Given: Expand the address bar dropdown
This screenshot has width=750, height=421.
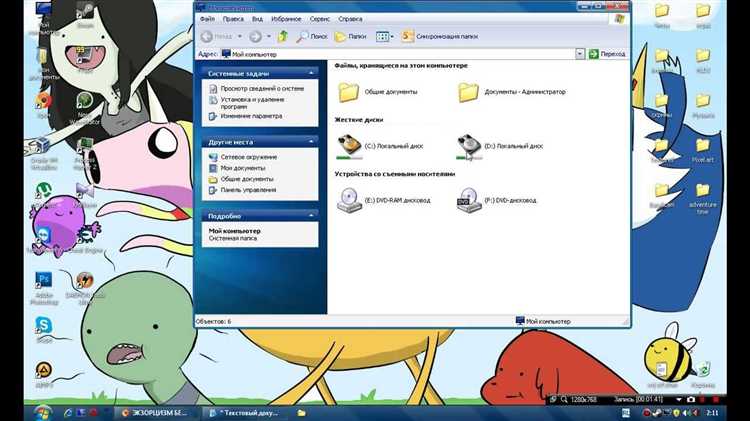Looking at the screenshot, I should pyautogui.click(x=580, y=54).
